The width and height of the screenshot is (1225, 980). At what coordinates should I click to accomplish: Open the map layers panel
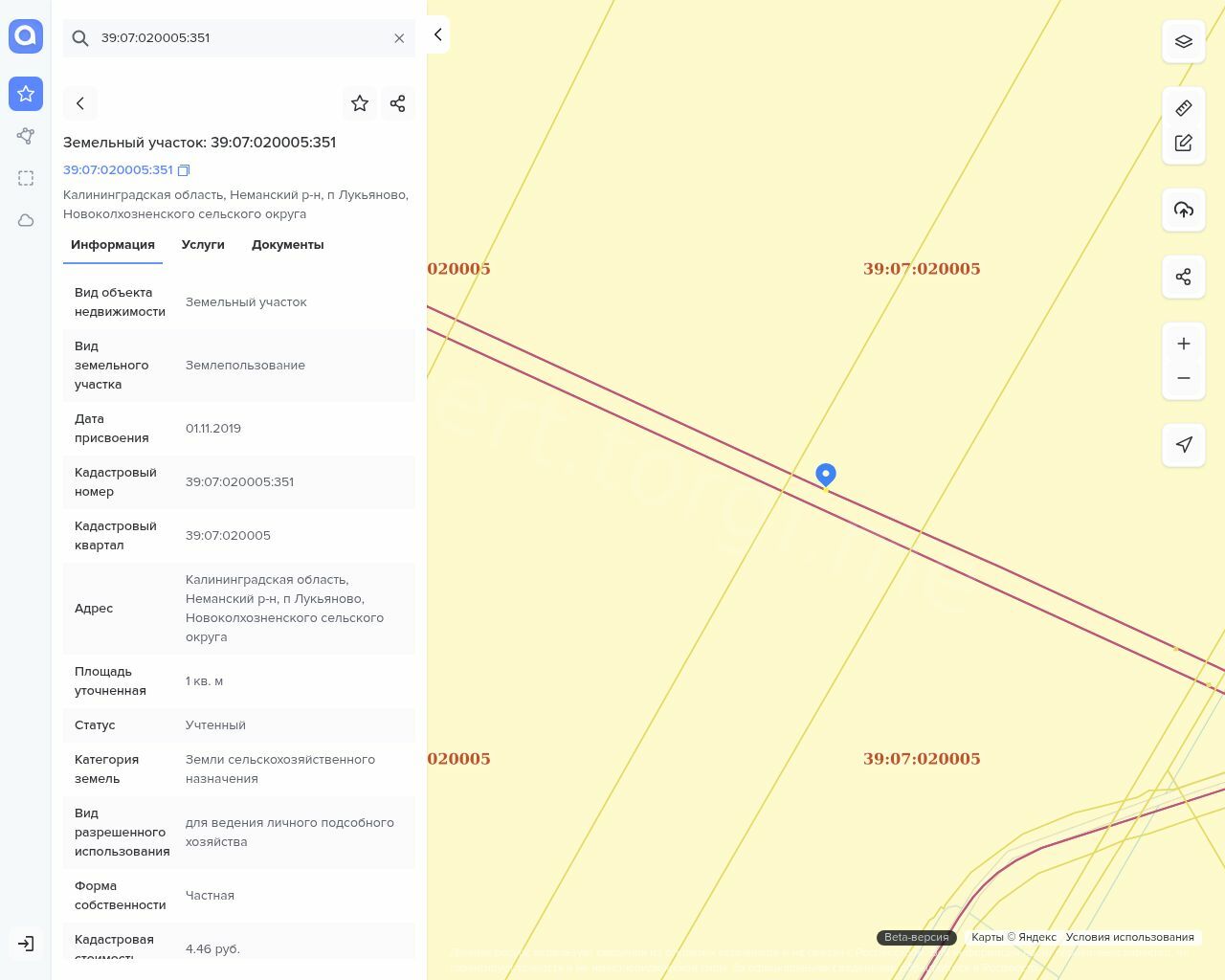(x=1183, y=41)
